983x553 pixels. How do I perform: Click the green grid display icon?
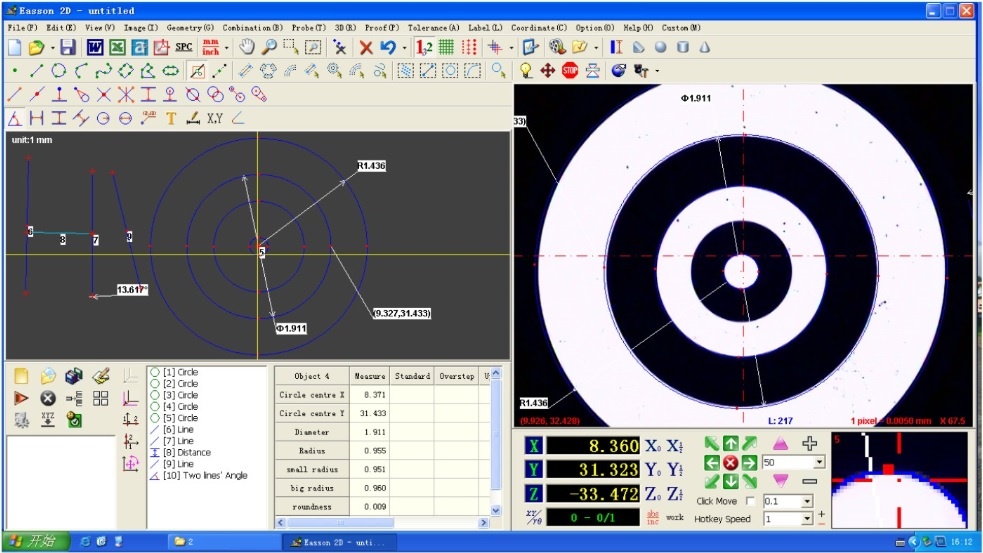tap(446, 47)
